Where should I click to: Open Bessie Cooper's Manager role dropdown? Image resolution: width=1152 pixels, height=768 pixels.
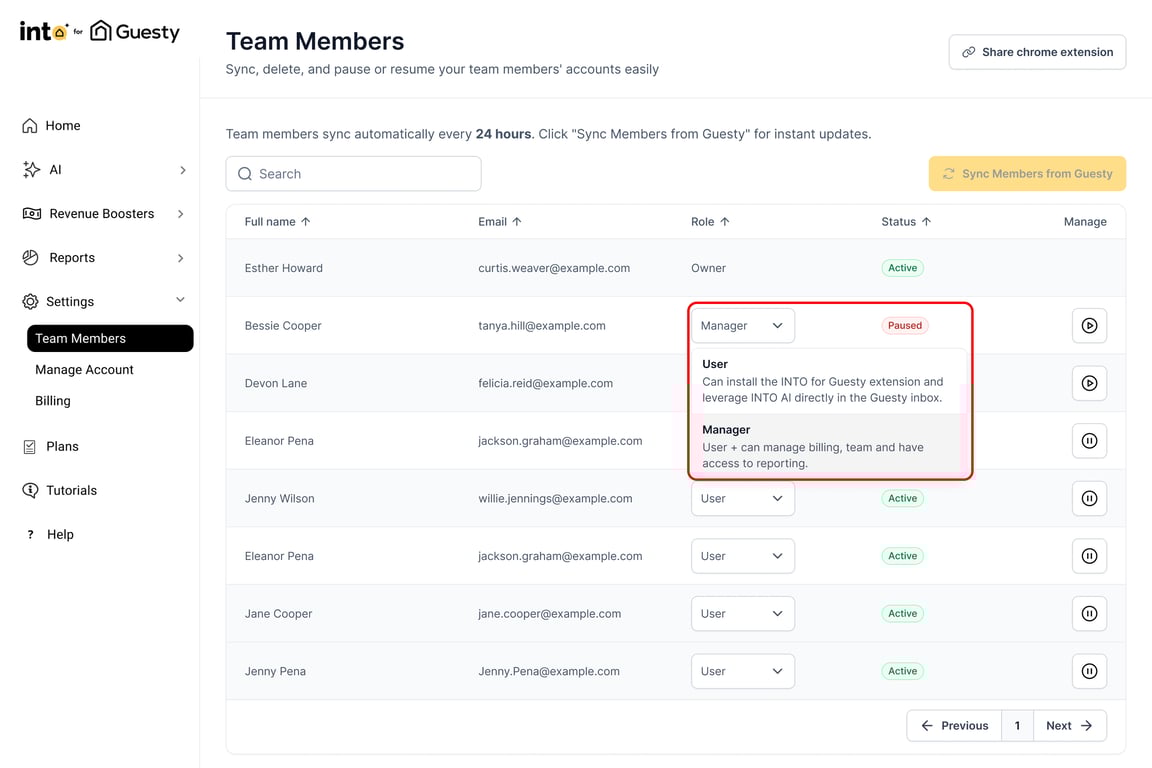tap(742, 326)
